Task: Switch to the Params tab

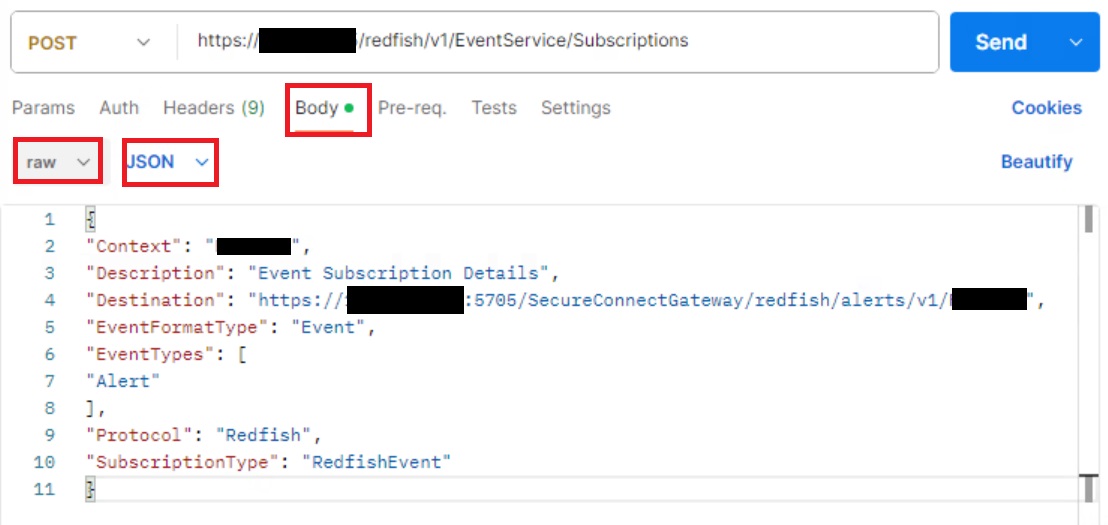Action: [x=43, y=108]
